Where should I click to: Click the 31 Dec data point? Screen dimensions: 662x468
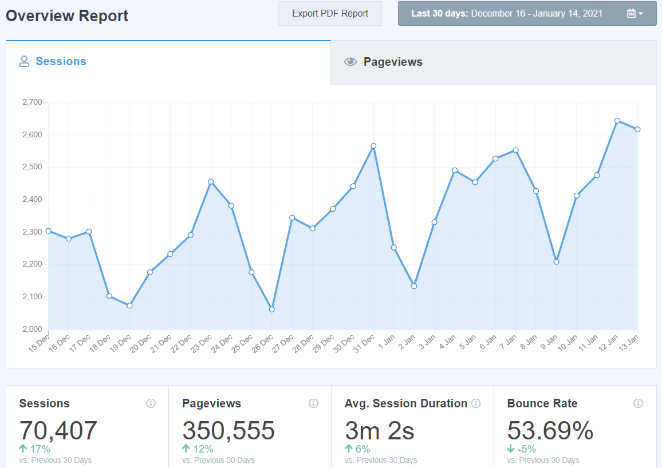pyautogui.click(x=373, y=146)
